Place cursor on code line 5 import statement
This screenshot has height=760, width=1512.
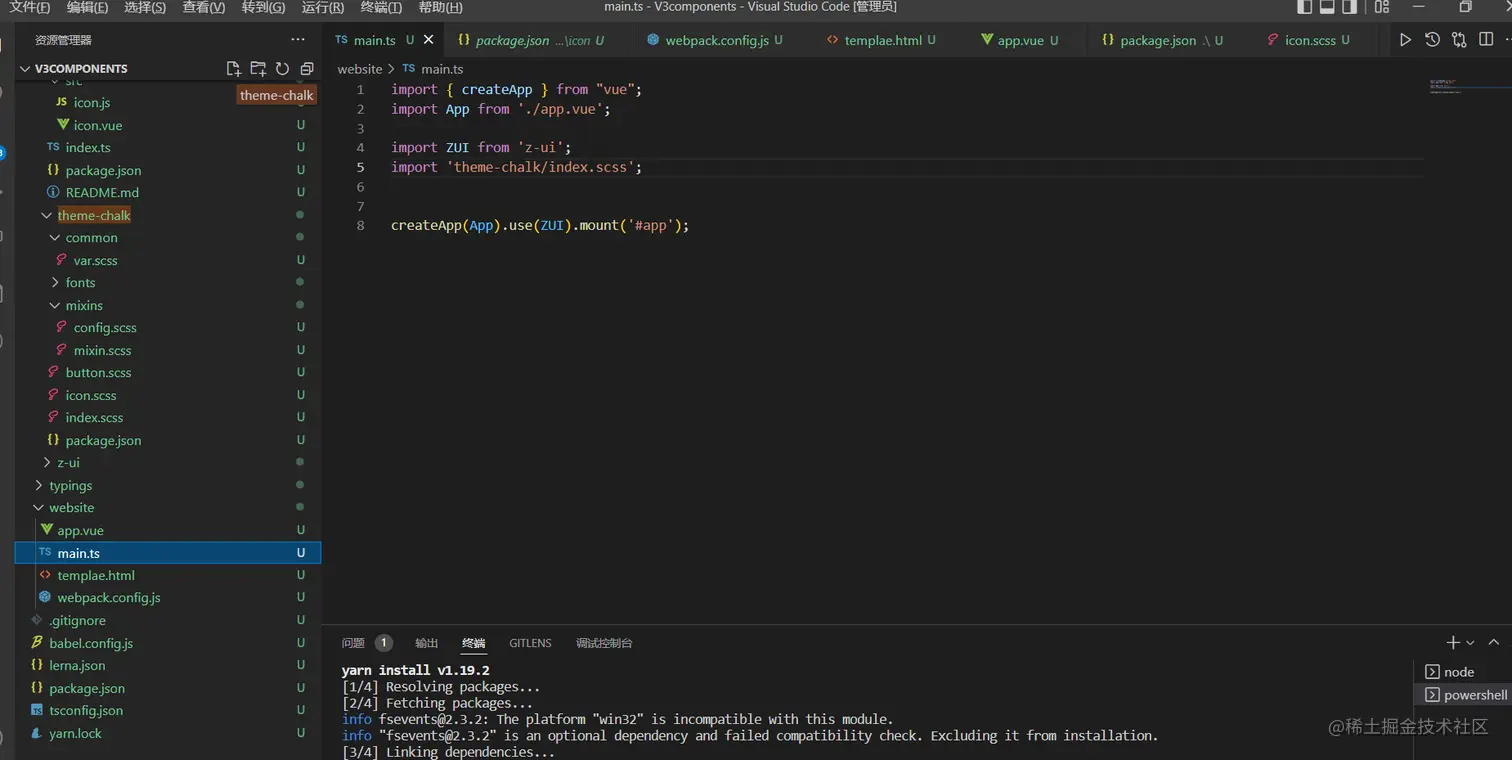pos(516,167)
